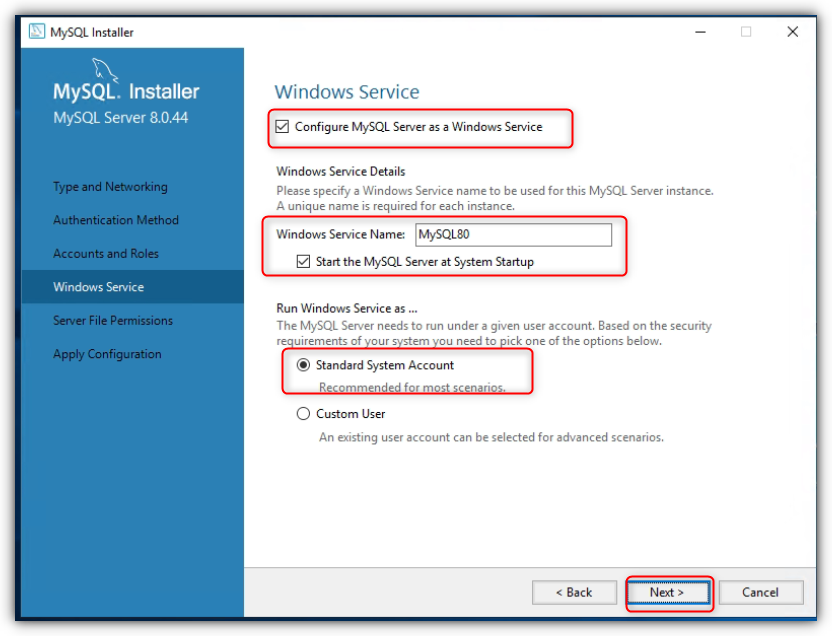Screen dimensions: 832x636
Task: Click the MySQL Installer title bar icon
Action: click(x=37, y=31)
